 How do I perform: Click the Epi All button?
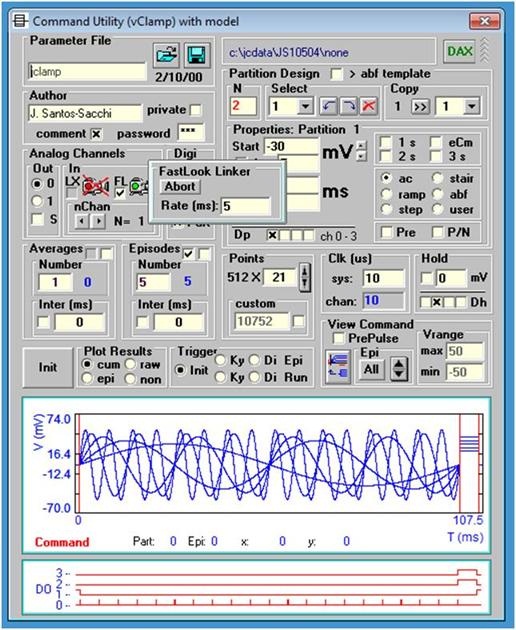[371, 369]
